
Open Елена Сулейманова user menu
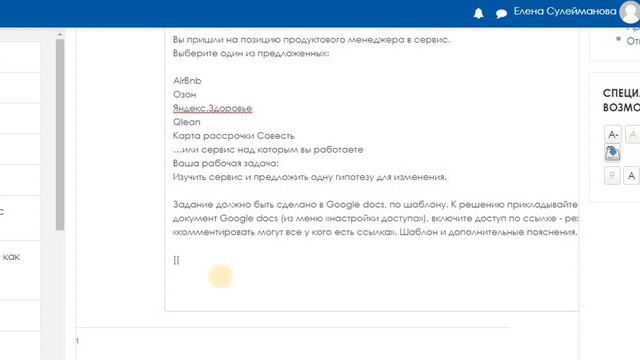tap(565, 11)
